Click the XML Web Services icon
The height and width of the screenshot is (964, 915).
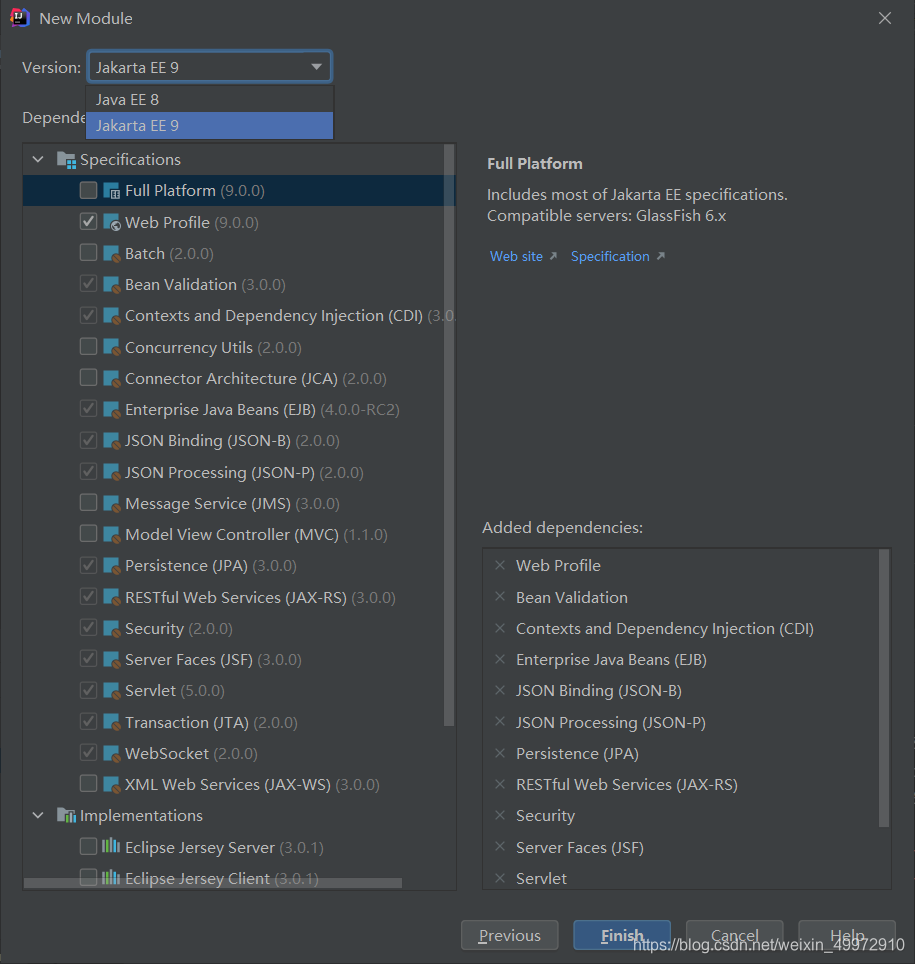point(111,784)
